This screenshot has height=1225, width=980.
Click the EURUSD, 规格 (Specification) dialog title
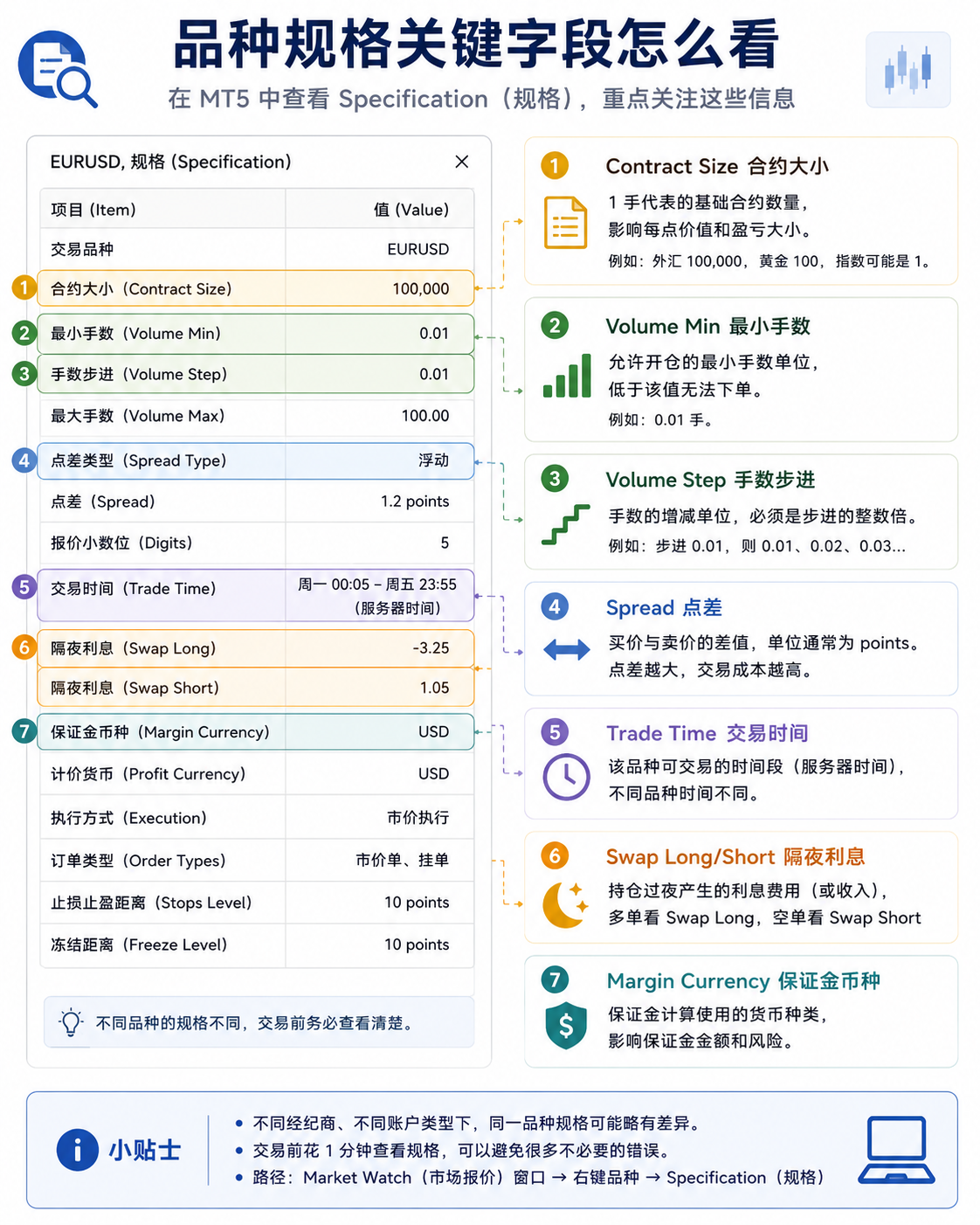tap(170, 162)
